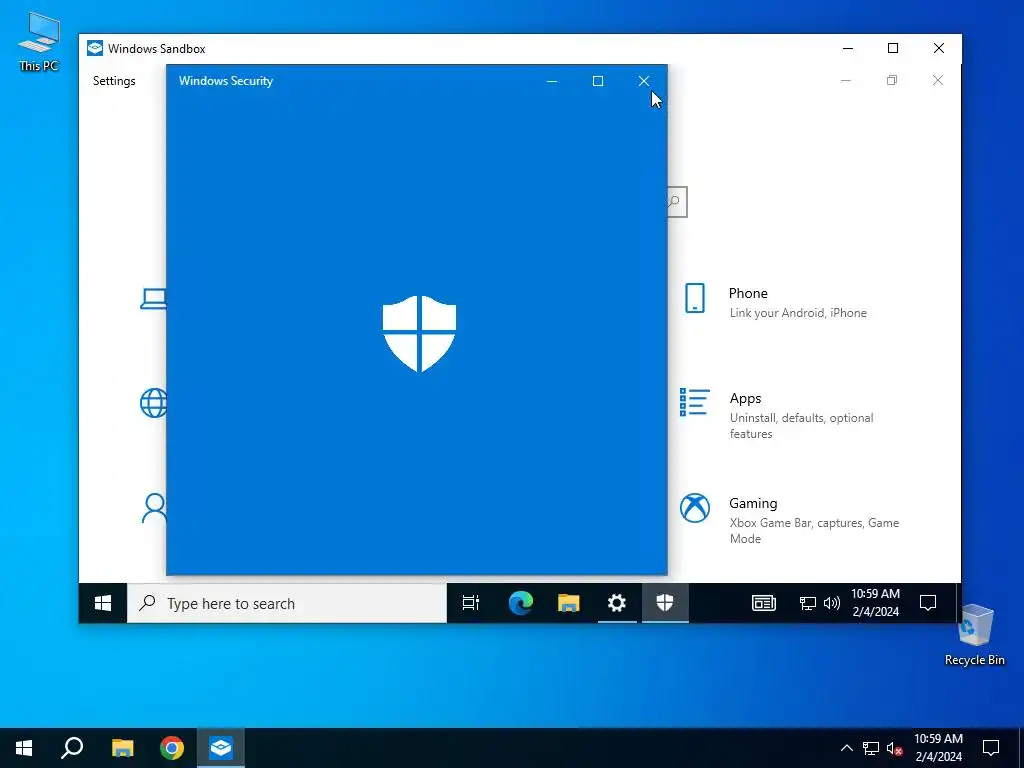Maximize the Windows Security window
The width and height of the screenshot is (1024, 768).
click(x=598, y=81)
